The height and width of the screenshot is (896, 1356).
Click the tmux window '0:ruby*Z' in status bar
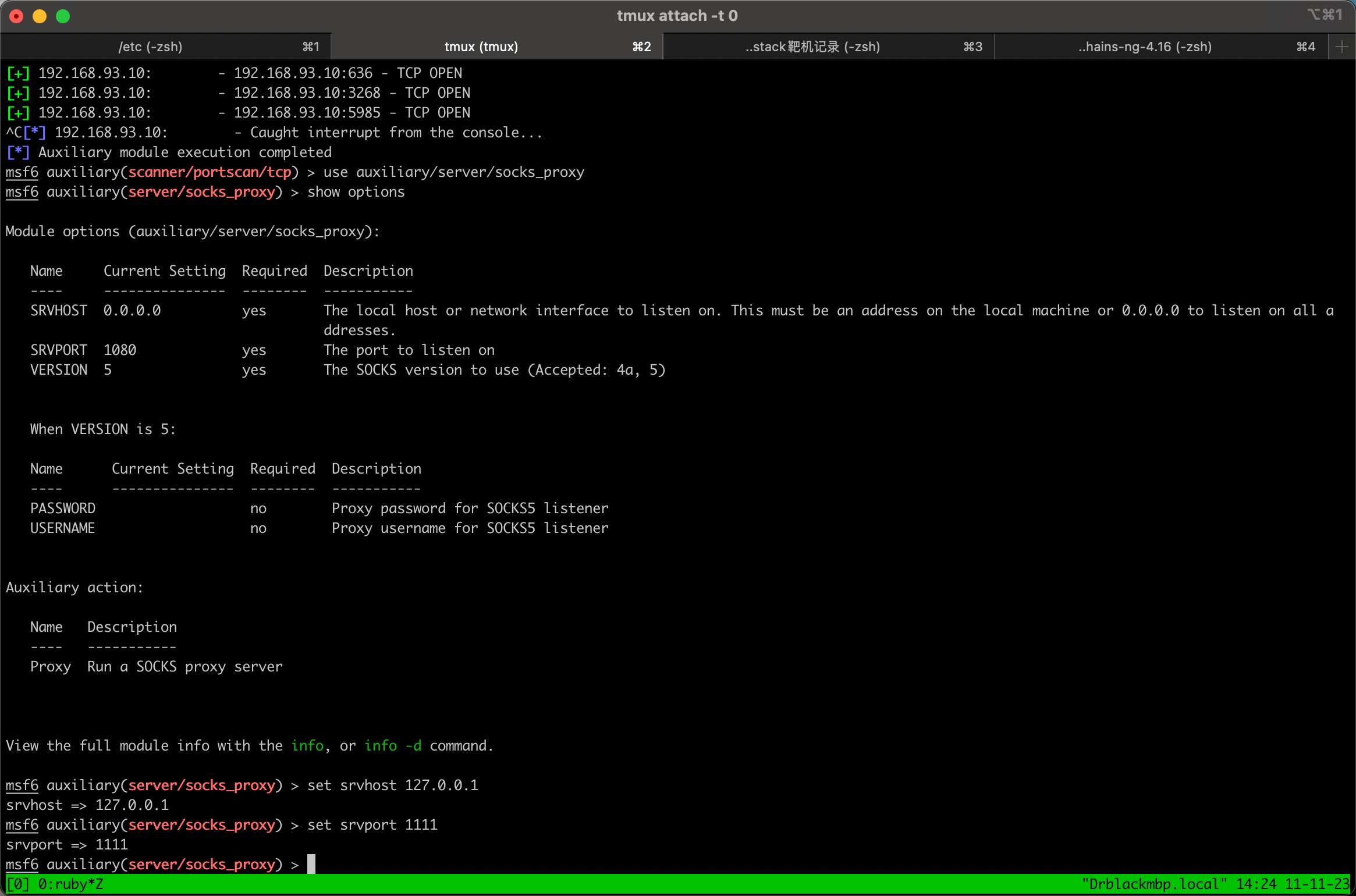pyautogui.click(x=71, y=884)
